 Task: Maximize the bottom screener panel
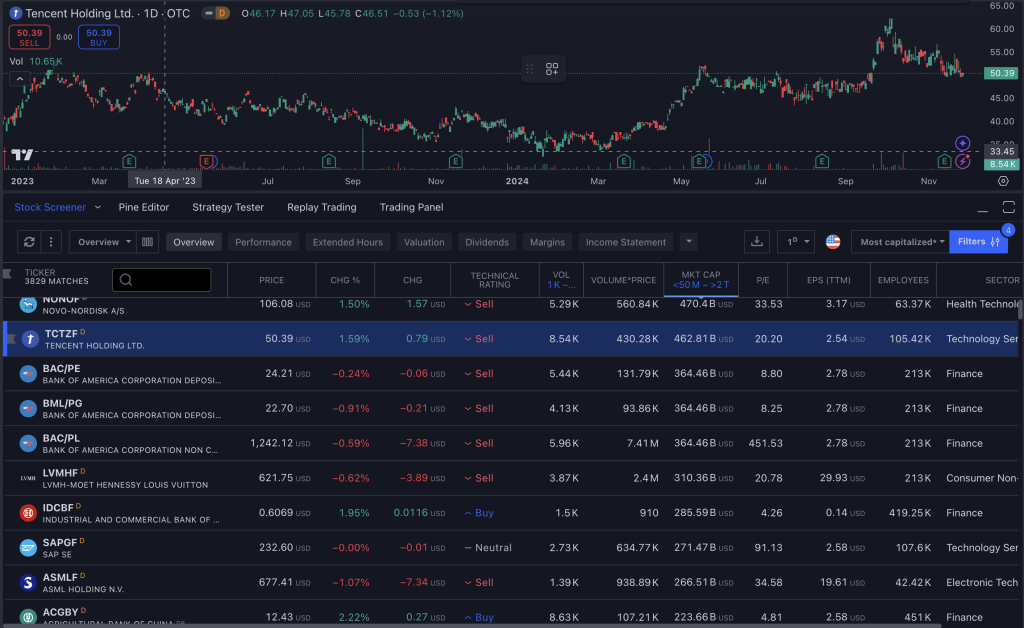1008,208
